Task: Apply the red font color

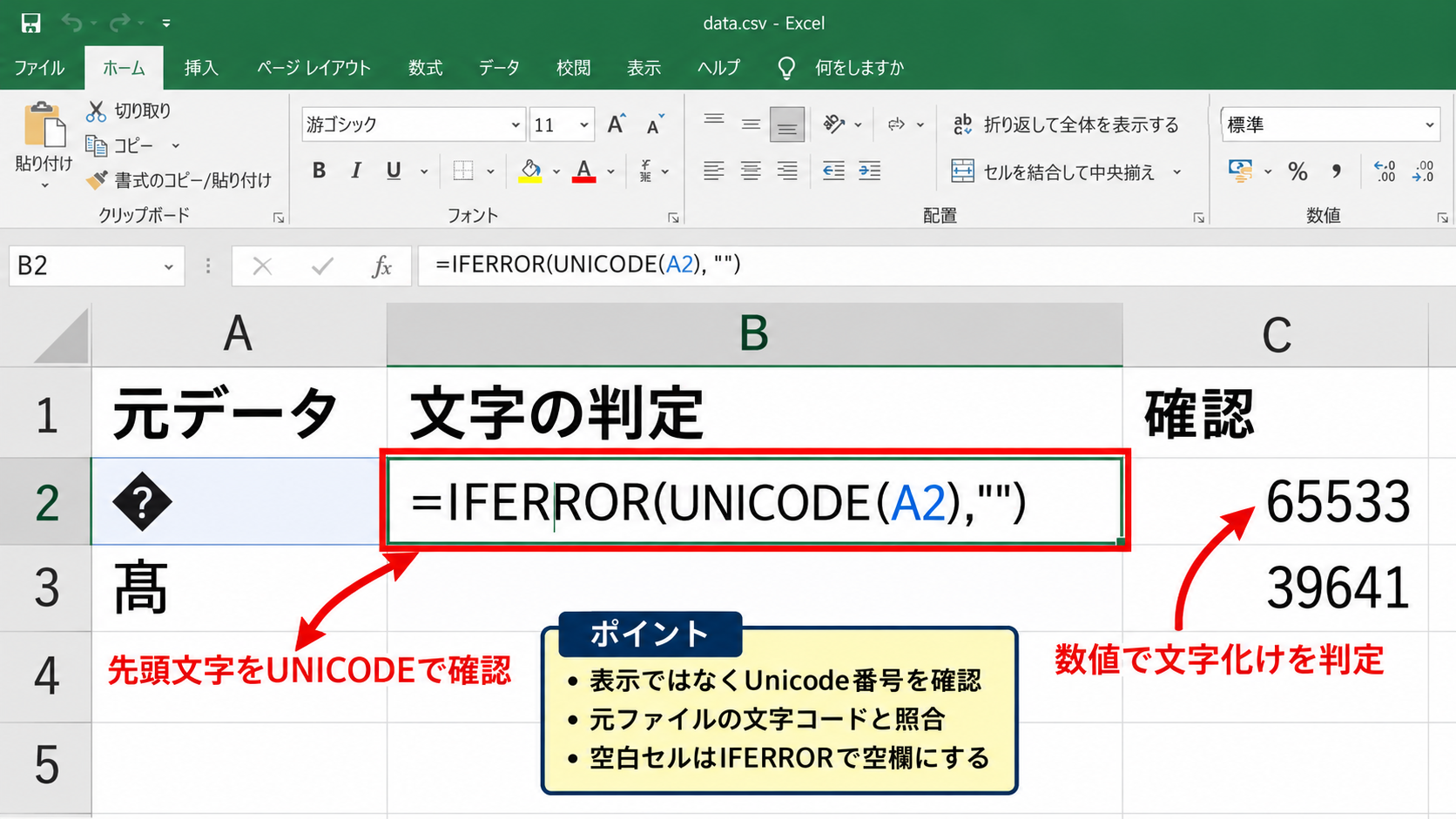Action: coord(583,171)
